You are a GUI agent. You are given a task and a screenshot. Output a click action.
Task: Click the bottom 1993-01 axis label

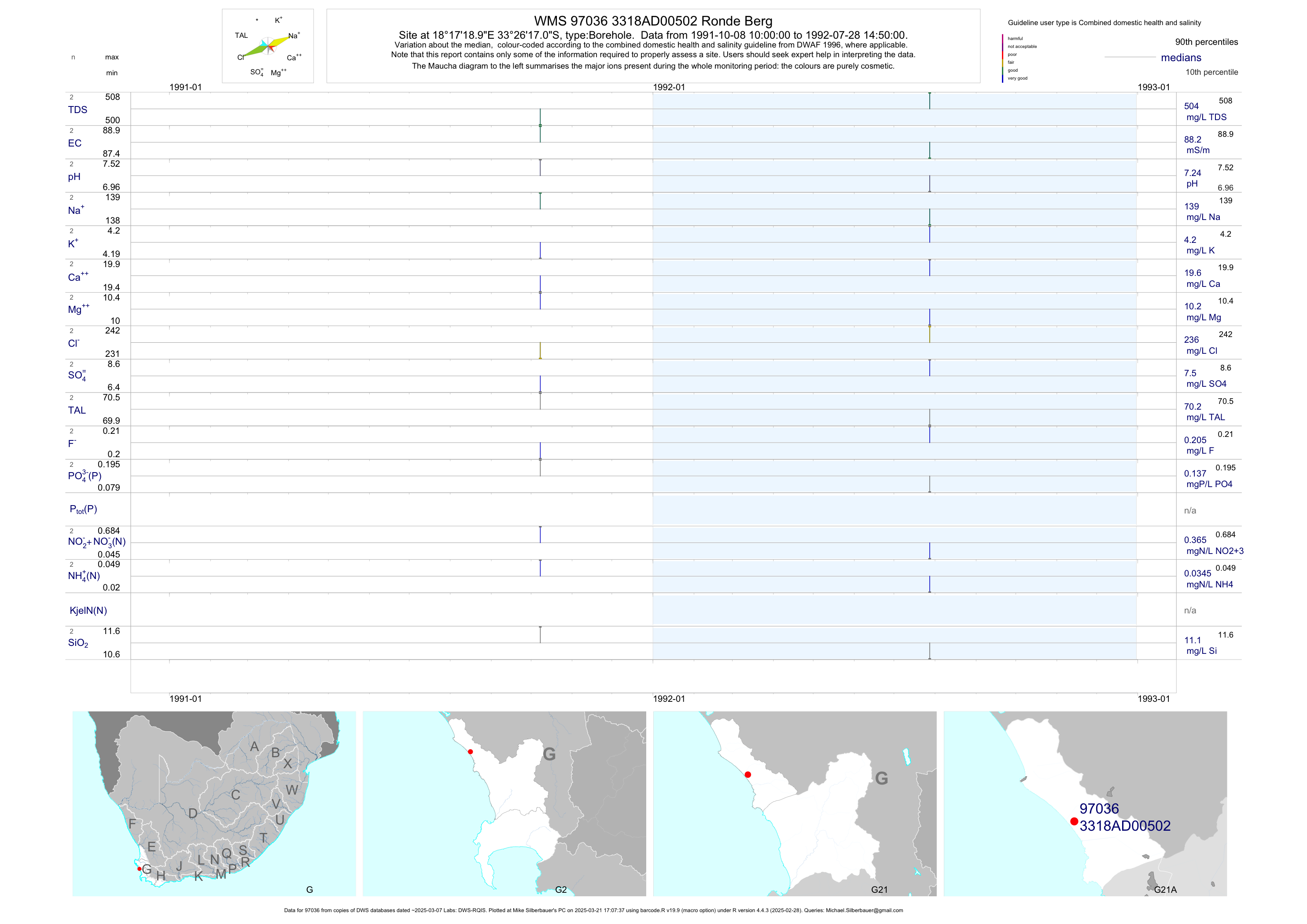[x=1153, y=699]
